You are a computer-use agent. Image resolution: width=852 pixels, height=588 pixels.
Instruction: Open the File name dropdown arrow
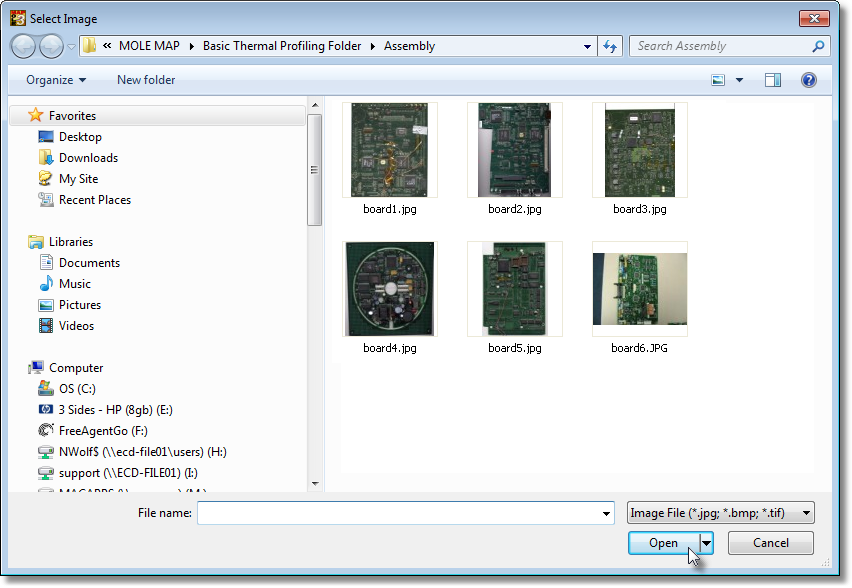[606, 514]
